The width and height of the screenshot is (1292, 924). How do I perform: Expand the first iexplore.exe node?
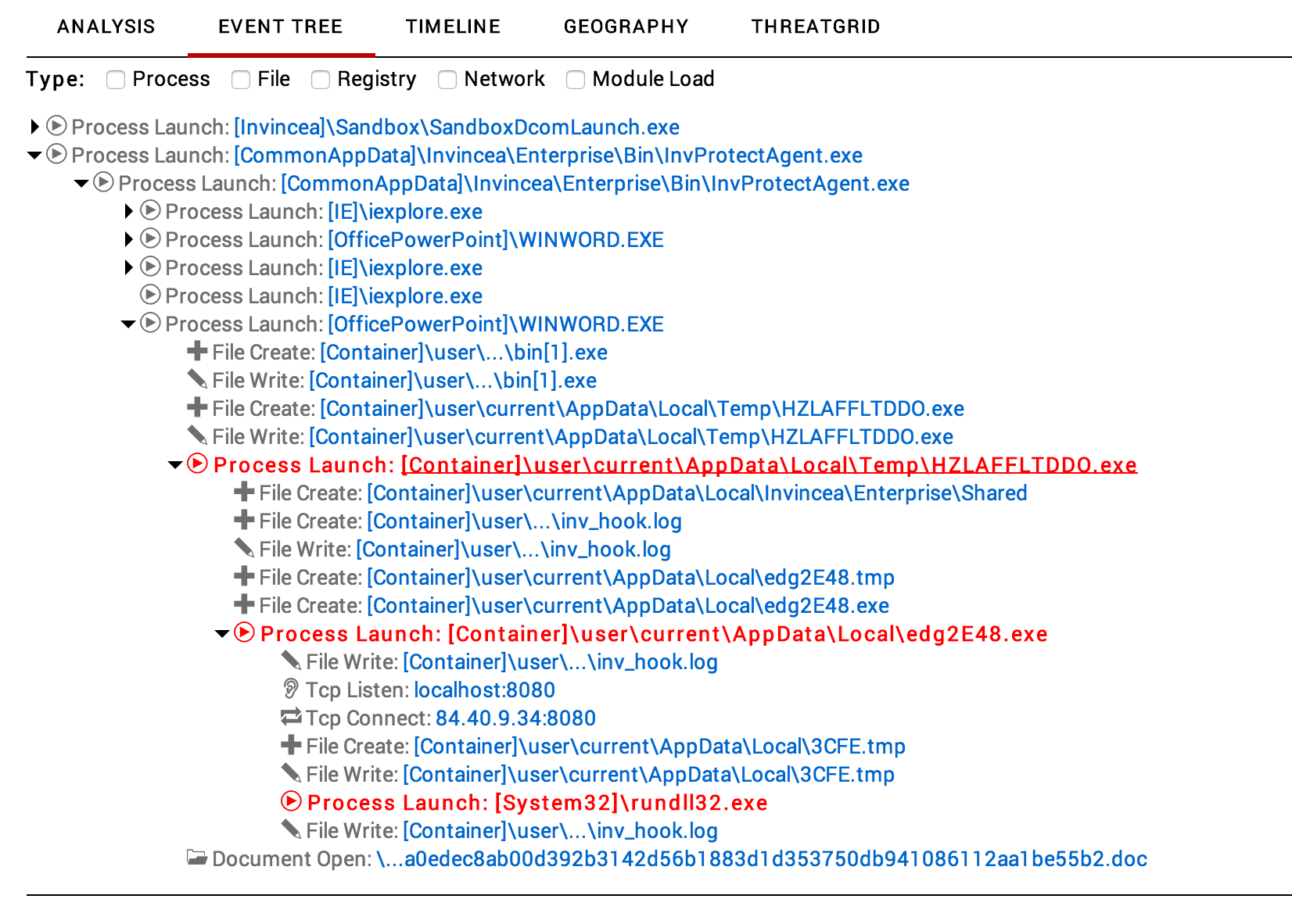[x=129, y=211]
